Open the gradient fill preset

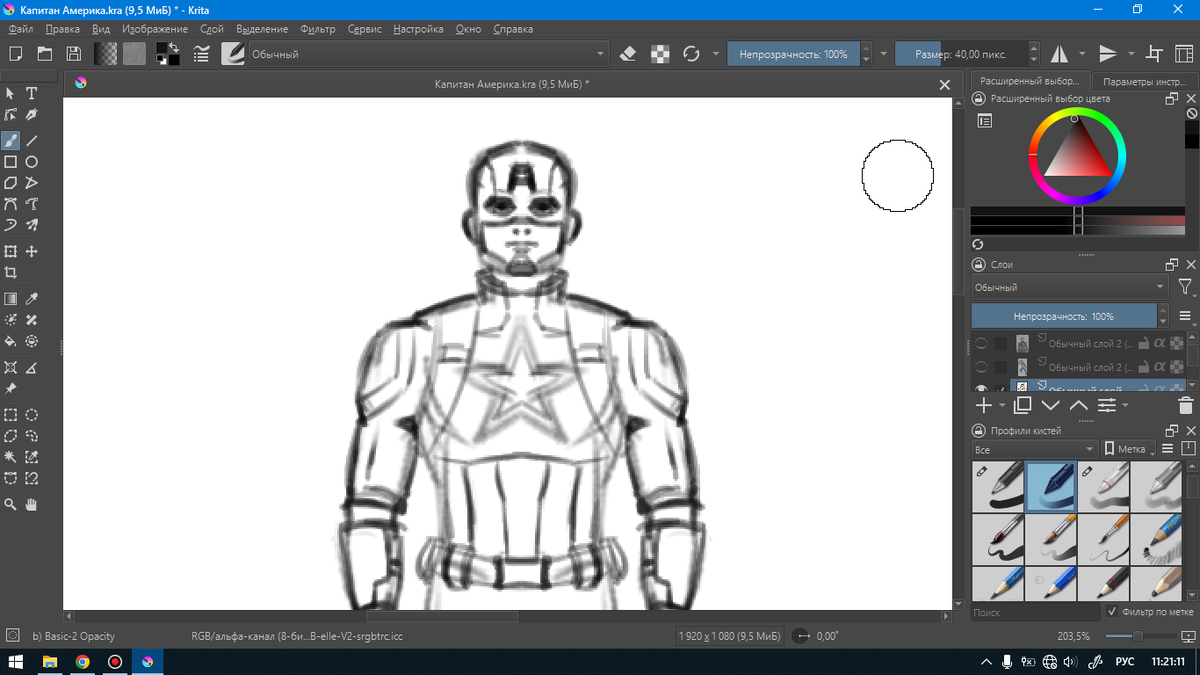[105, 54]
